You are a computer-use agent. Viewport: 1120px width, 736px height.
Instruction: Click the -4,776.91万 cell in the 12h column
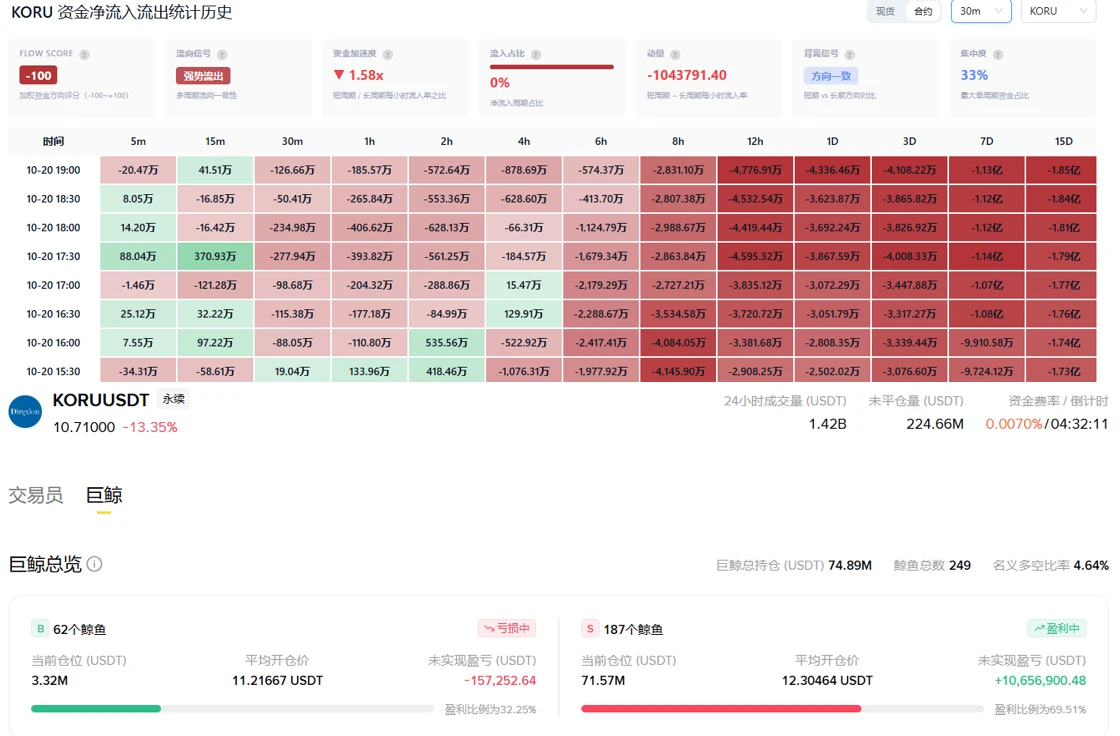pyautogui.click(x=755, y=170)
